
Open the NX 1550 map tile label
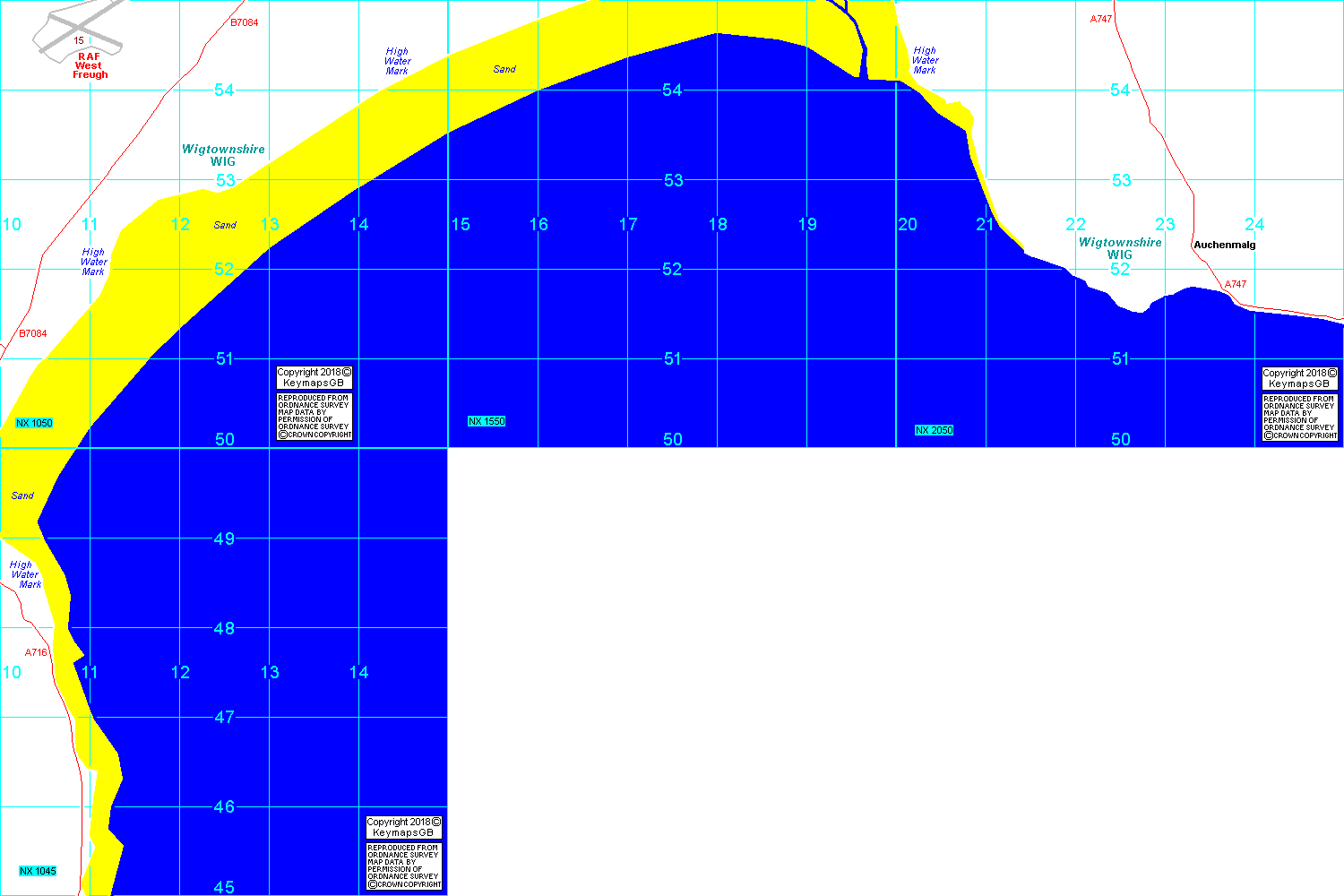(x=487, y=421)
